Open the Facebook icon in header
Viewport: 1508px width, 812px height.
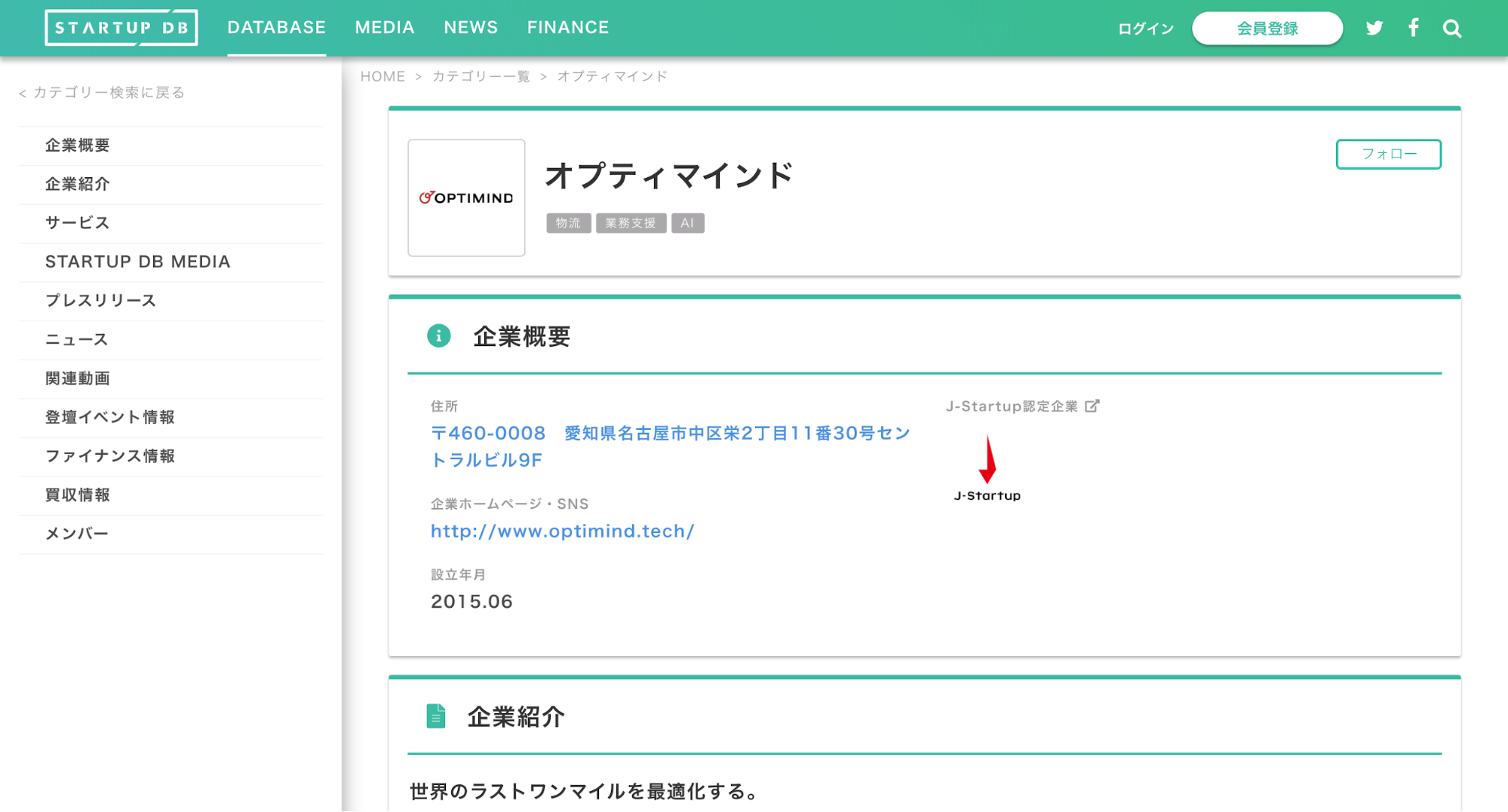click(1414, 28)
